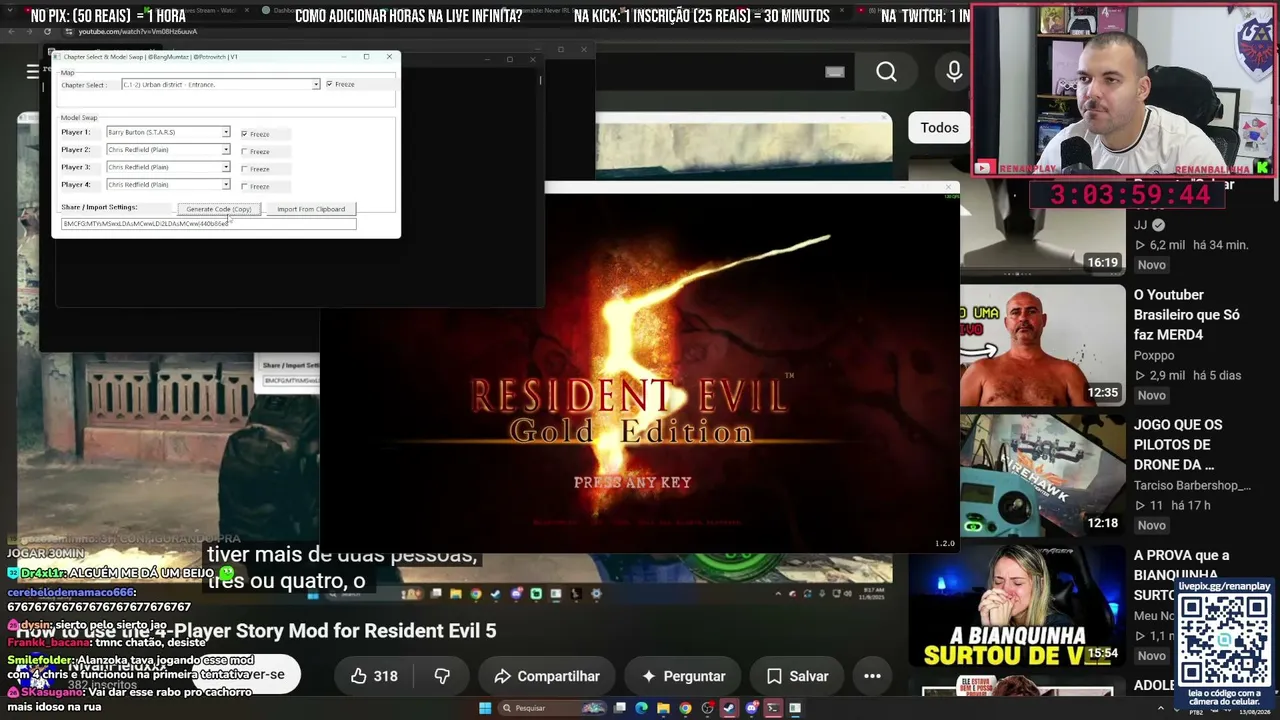The height and width of the screenshot is (720, 1280).
Task: Click the YouTube hamburger menu icon
Action: coord(33,71)
